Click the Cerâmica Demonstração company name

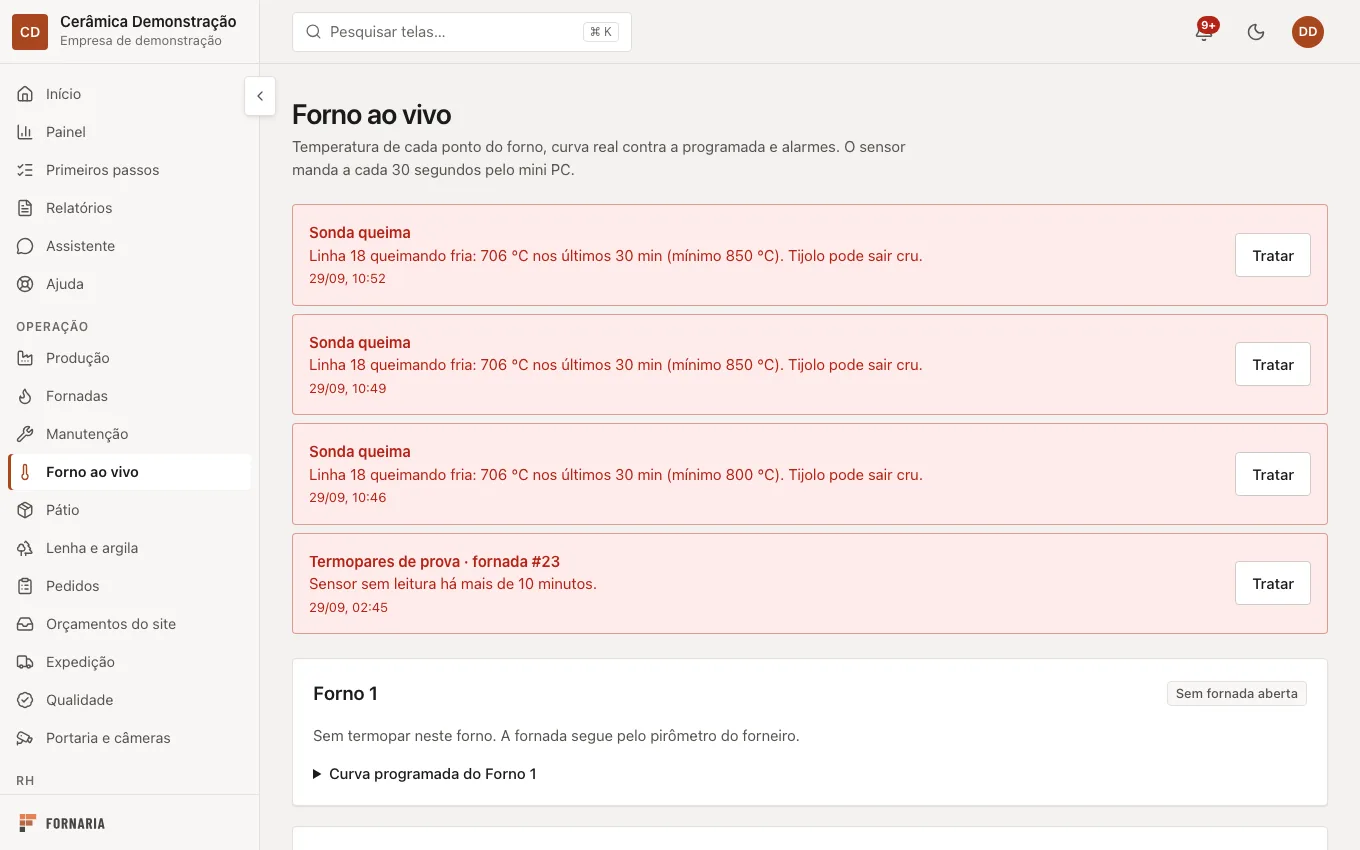click(148, 22)
